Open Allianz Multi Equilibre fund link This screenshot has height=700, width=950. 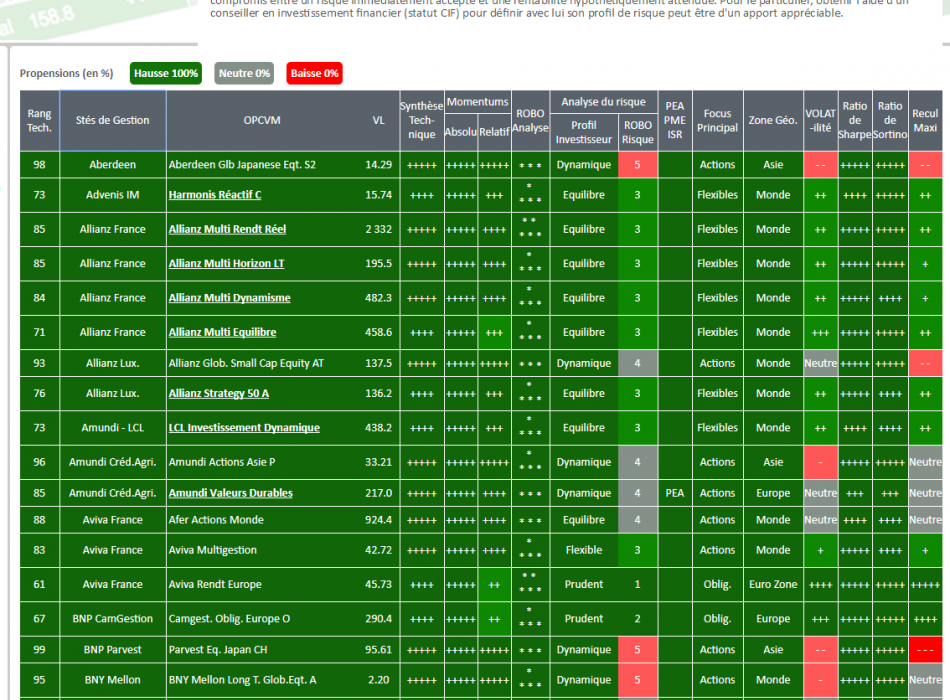222,332
